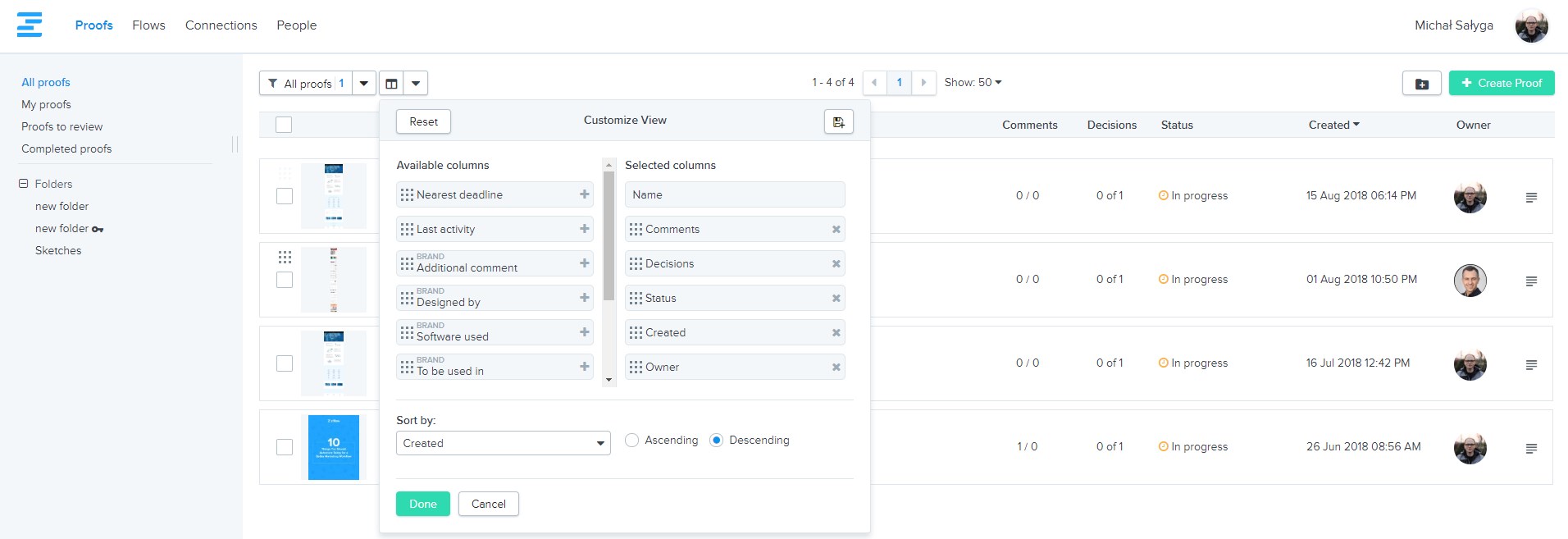Expand the Show: 50 page size dropdown

pyautogui.click(x=973, y=83)
